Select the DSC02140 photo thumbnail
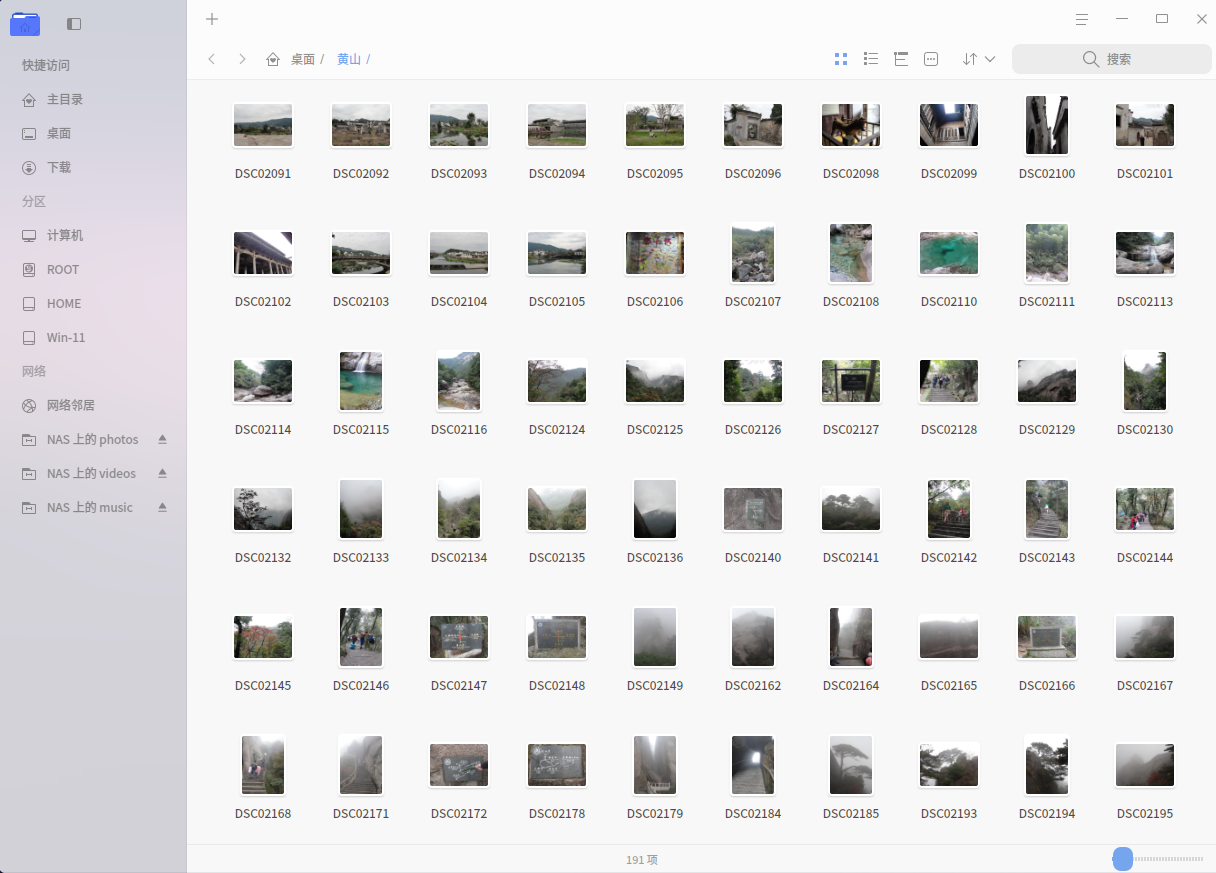Screen dimensions: 1216x873 click(753, 509)
